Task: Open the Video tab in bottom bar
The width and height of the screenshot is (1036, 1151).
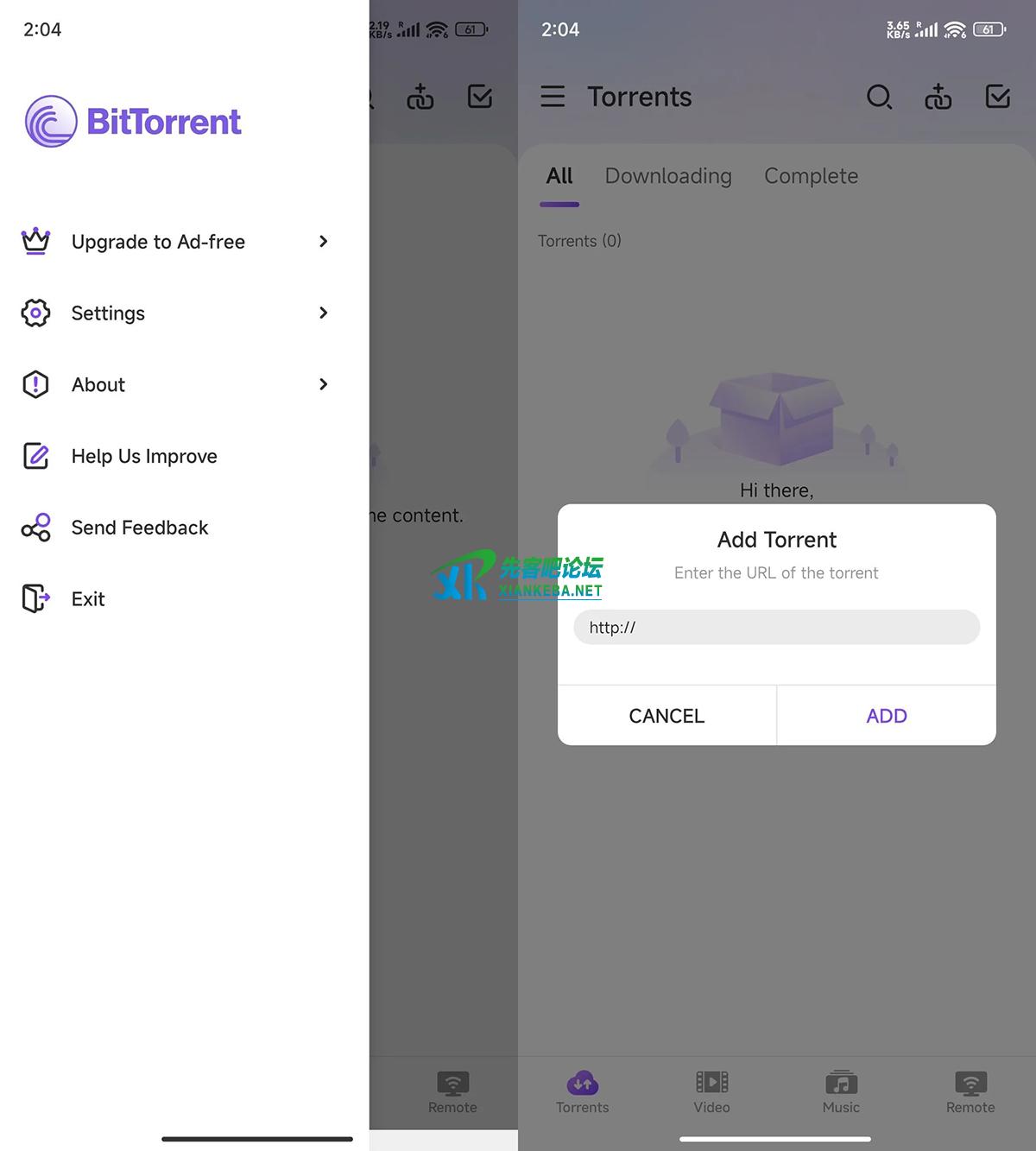Action: point(712,1092)
